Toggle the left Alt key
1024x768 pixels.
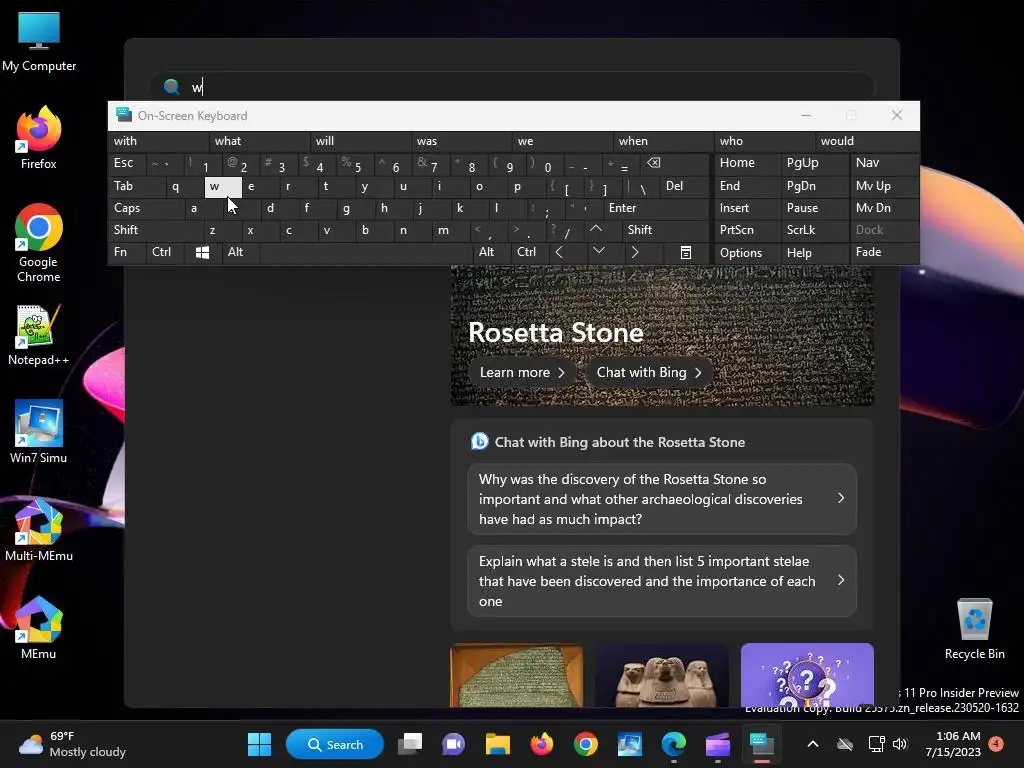point(240,252)
